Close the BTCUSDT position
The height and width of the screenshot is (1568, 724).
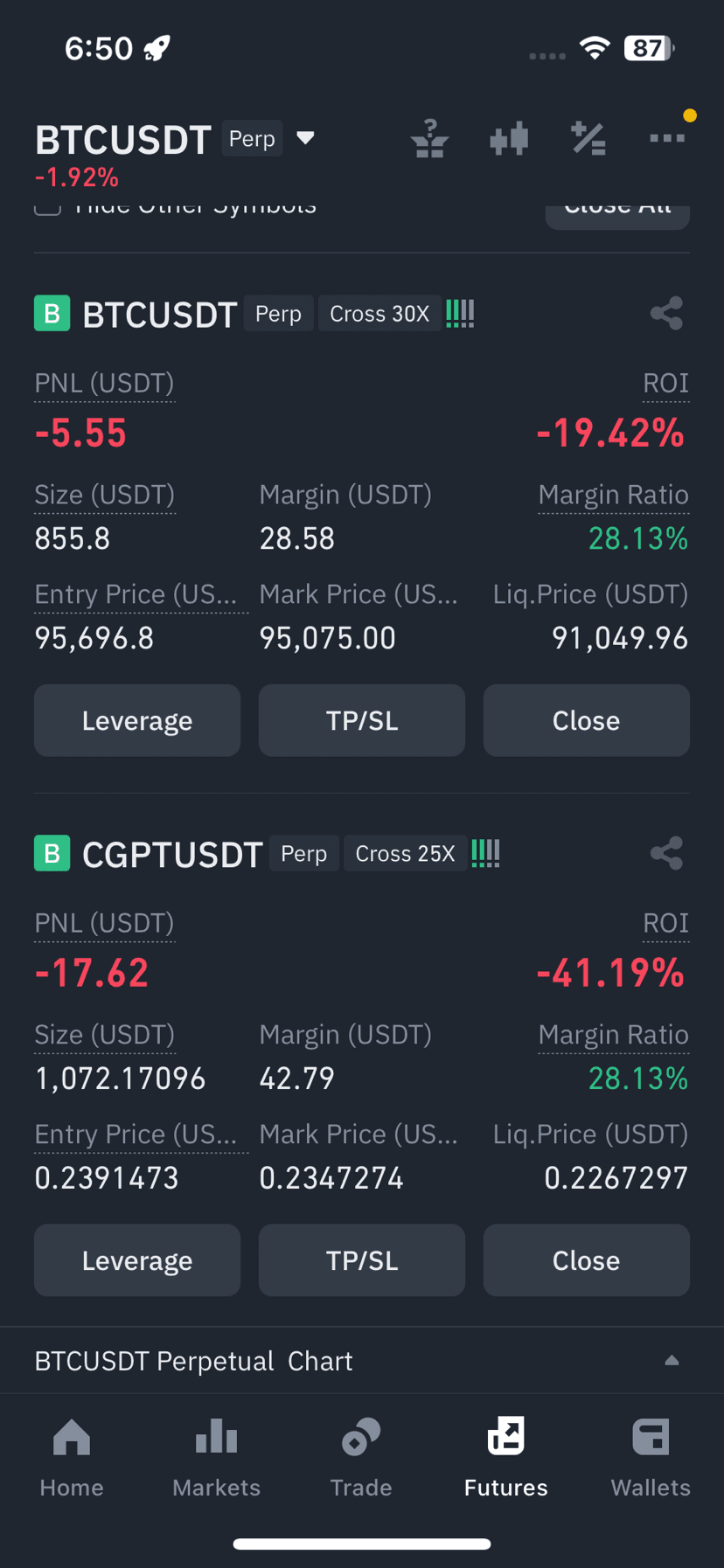coord(587,720)
